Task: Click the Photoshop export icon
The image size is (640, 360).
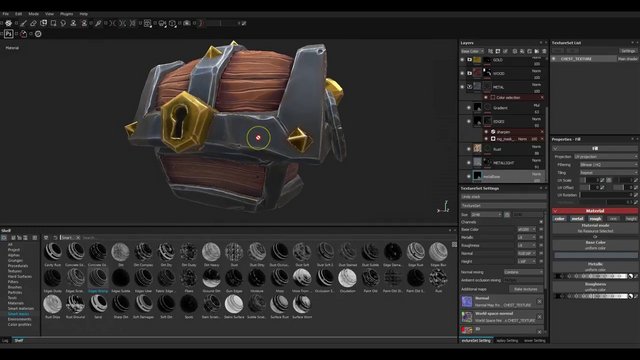Action: point(9,34)
